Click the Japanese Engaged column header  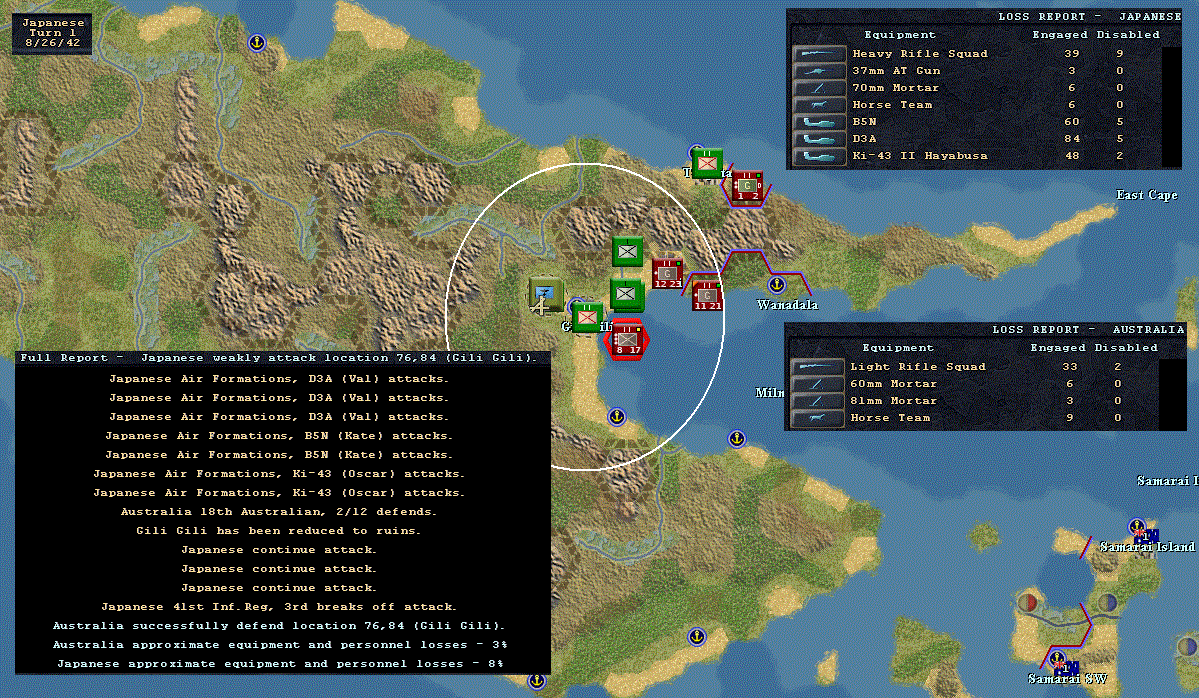pyautogui.click(x=1059, y=35)
